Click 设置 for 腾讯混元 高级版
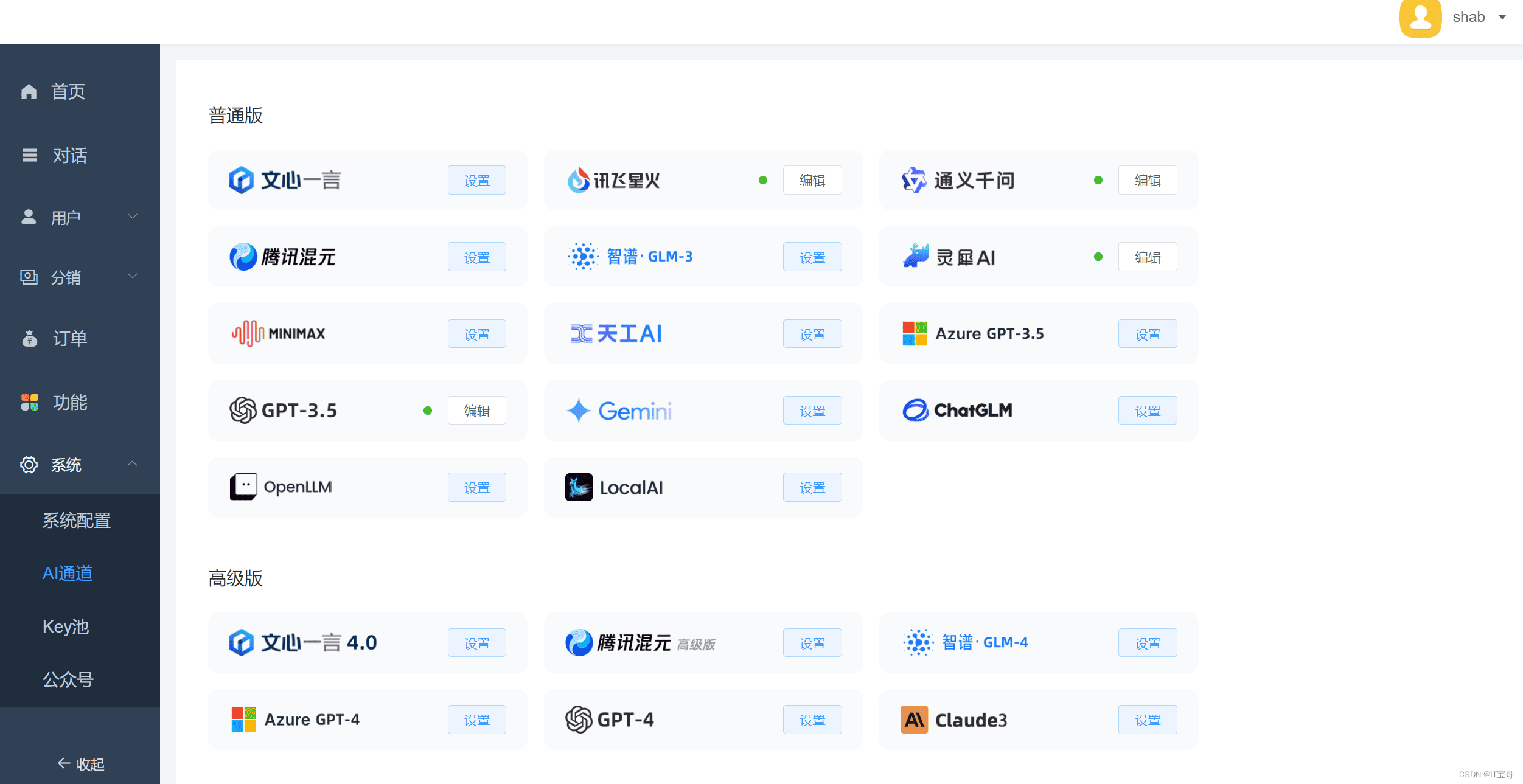The height and width of the screenshot is (784, 1523). coord(812,642)
